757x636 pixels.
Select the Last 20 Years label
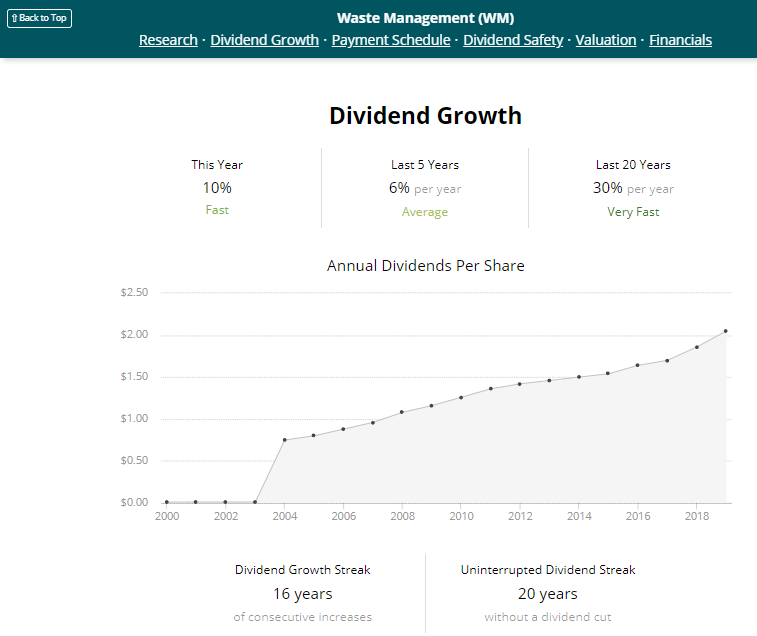tap(633, 165)
